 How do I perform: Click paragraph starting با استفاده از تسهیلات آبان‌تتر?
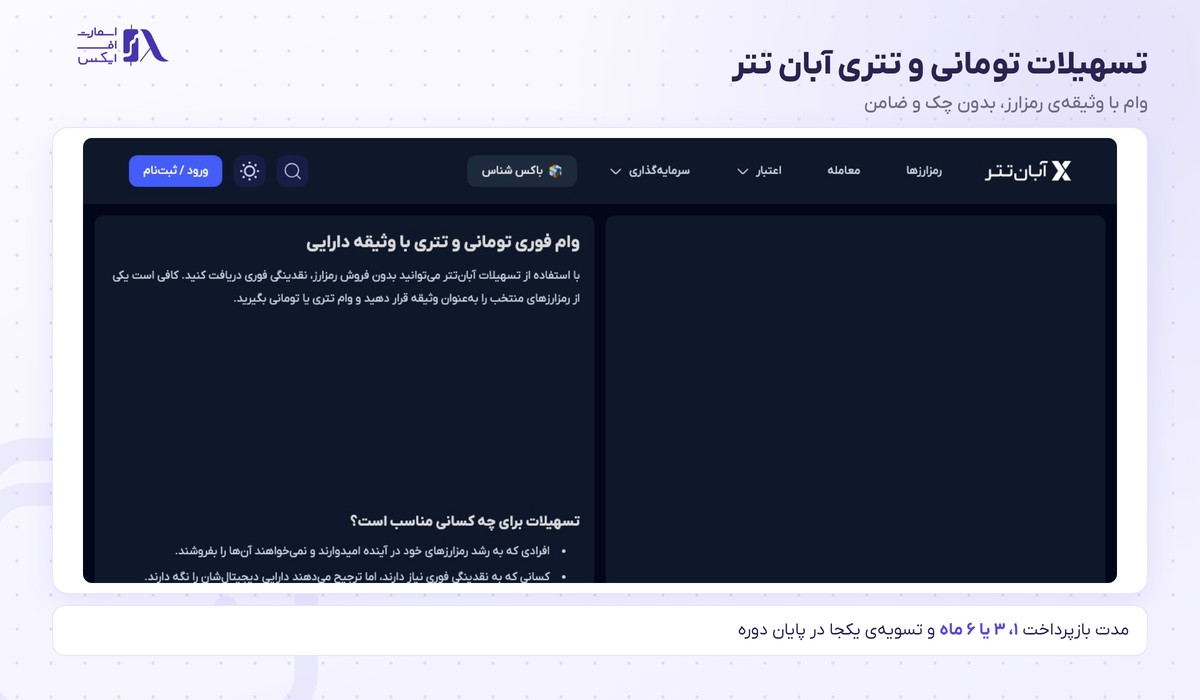coord(346,287)
